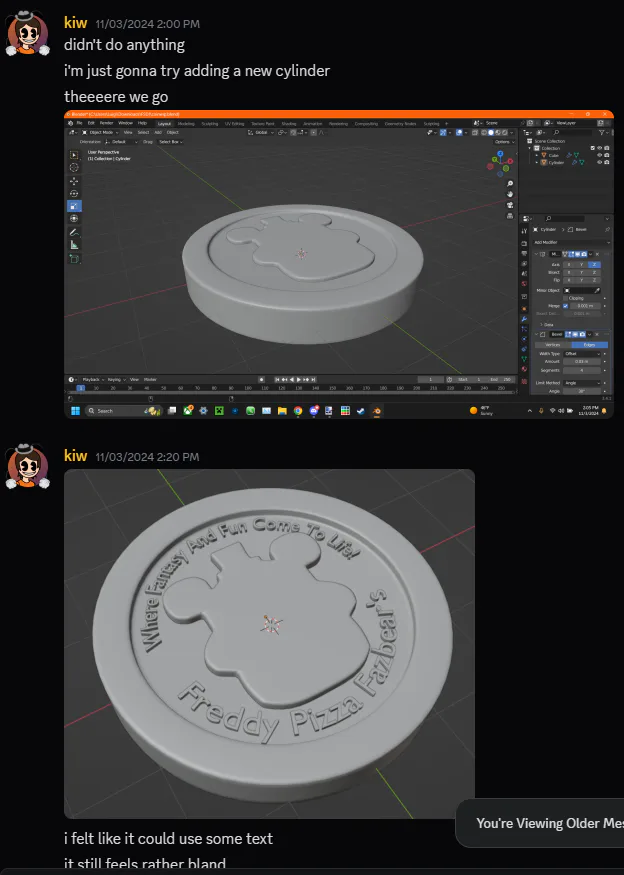Viewport: 624px width, 875px height.
Task: Click kiw's username on the 2:20 PM message
Action: click(x=75, y=456)
